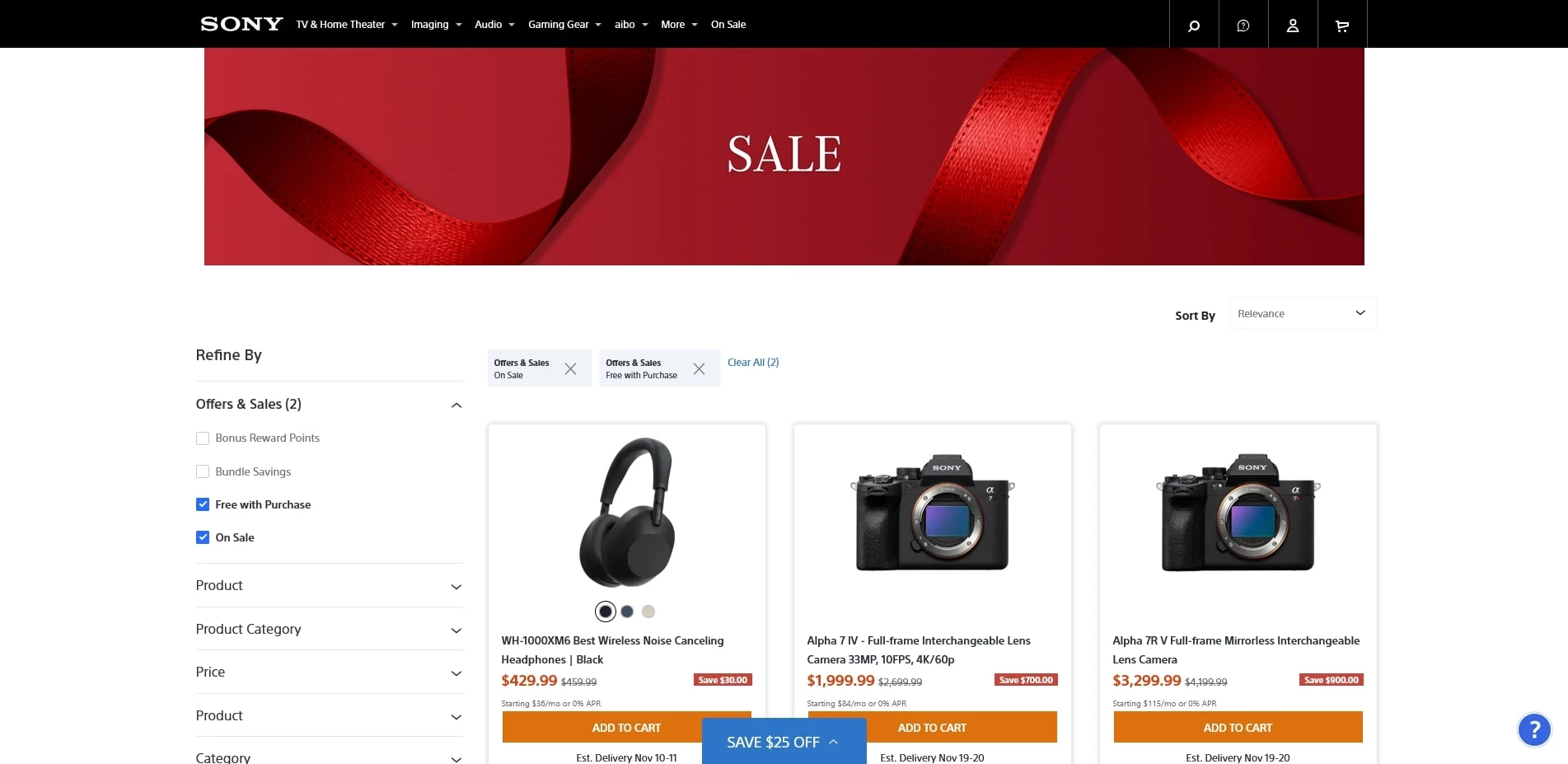Remove the On Sale filter chip
This screenshot has height=764, width=1568.
[x=570, y=369]
